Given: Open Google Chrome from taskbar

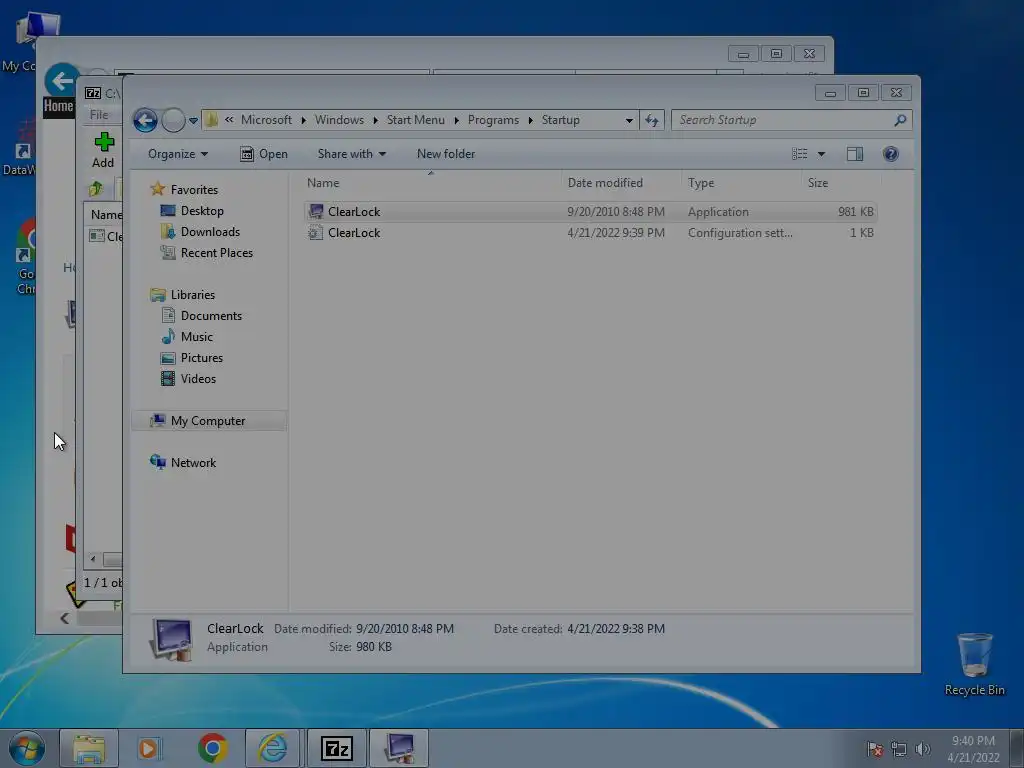Looking at the screenshot, I should pos(212,748).
